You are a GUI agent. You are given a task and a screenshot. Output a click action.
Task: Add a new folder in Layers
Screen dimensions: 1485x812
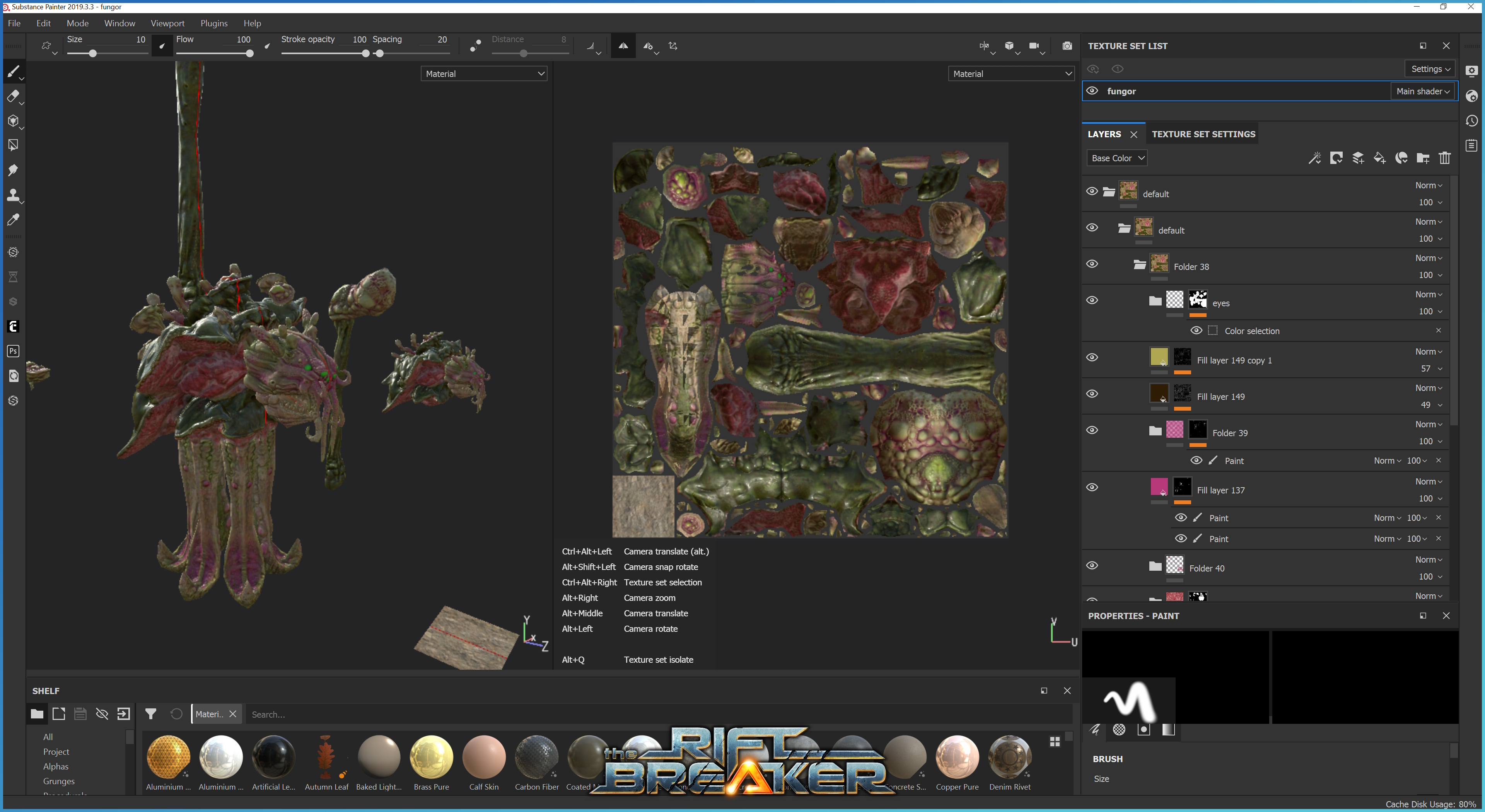coord(1423,158)
